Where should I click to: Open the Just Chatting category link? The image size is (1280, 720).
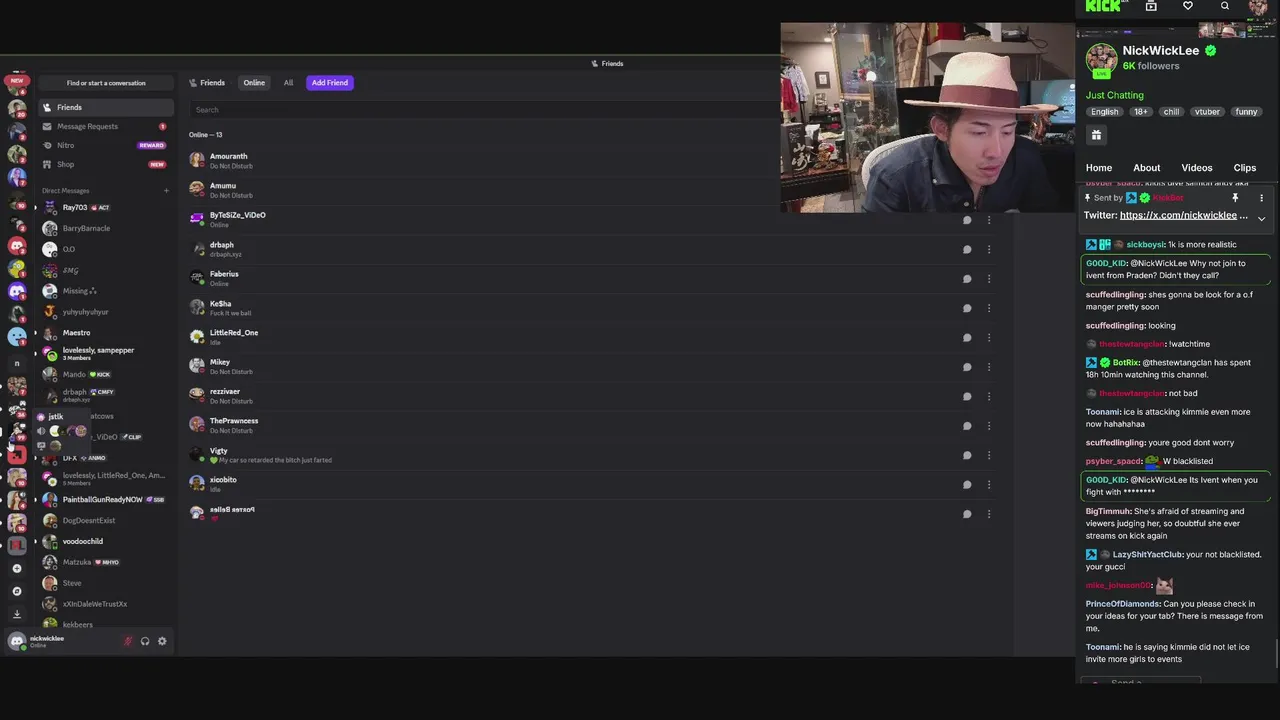coord(1115,95)
